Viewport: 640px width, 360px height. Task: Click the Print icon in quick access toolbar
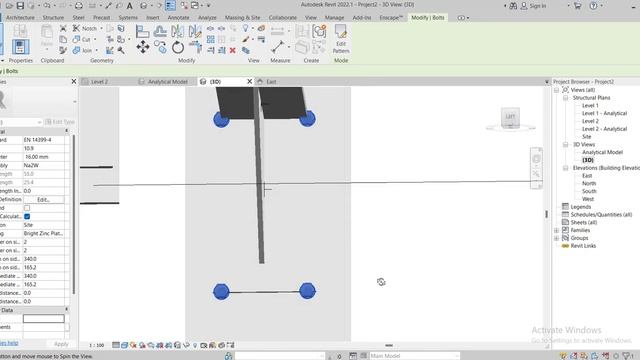click(x=79, y=6)
